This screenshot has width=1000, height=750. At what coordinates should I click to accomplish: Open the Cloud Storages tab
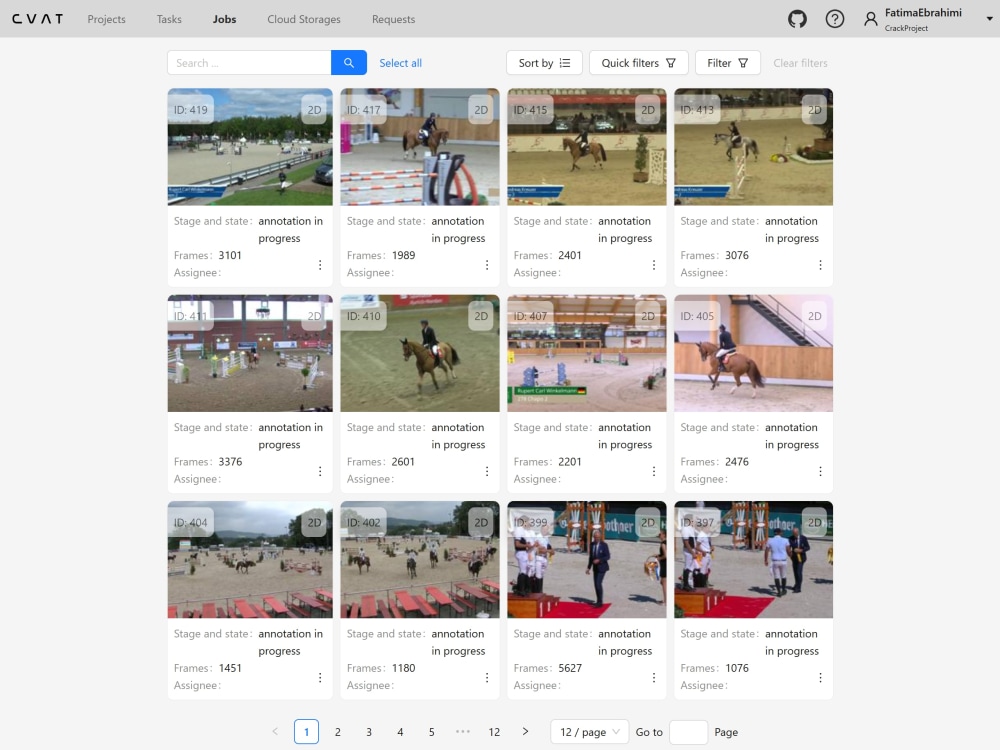click(304, 19)
